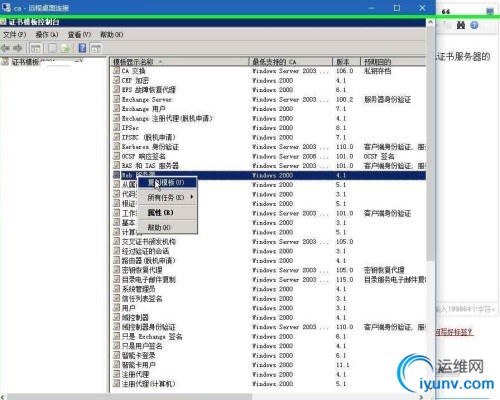Click the icon of the RAS 和 IAS 服务器 template
This screenshot has width=500, height=400.
pyautogui.click(x=116, y=165)
